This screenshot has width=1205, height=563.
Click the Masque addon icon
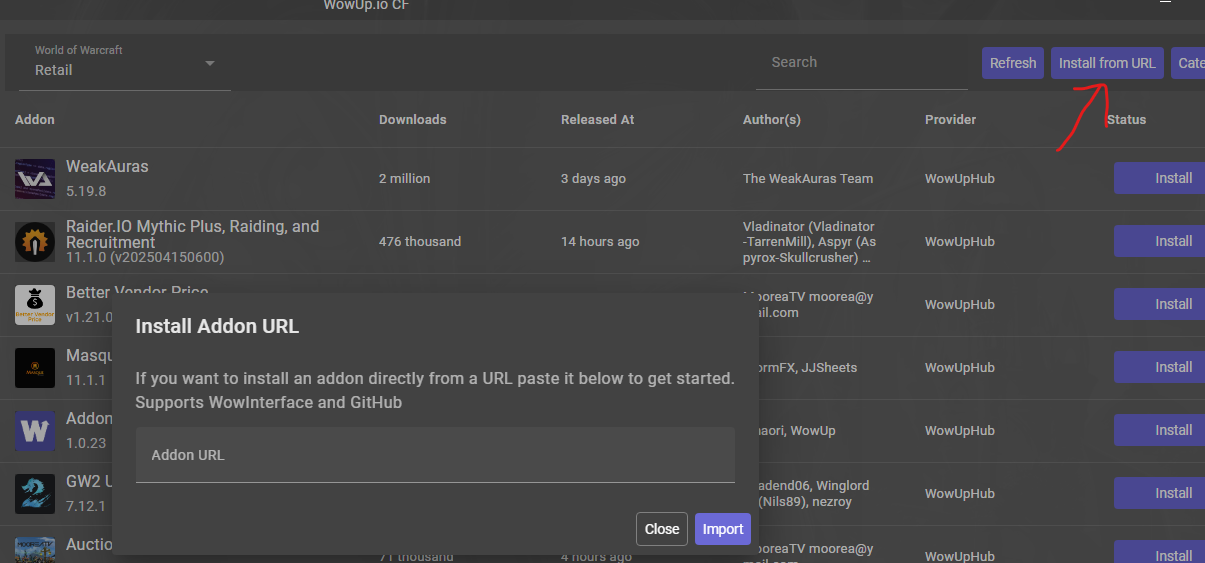(35, 368)
